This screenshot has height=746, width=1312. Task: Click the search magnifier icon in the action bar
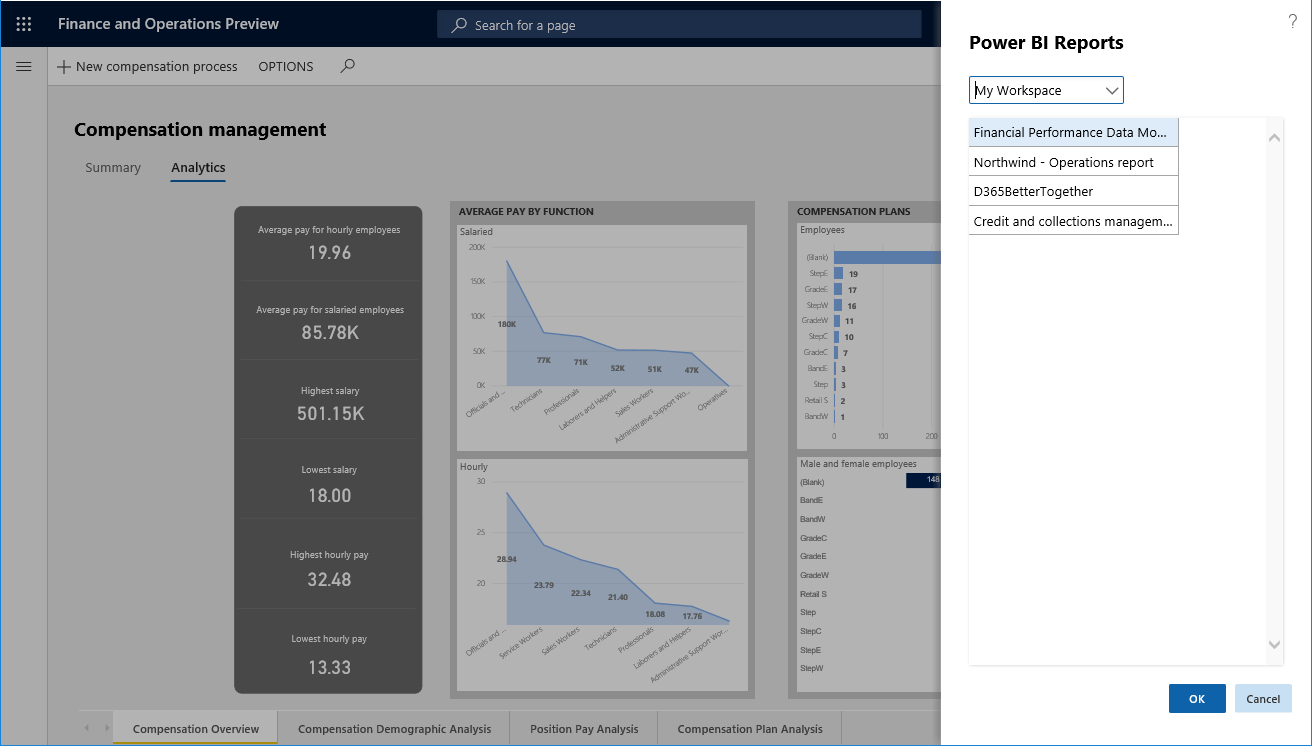click(346, 66)
